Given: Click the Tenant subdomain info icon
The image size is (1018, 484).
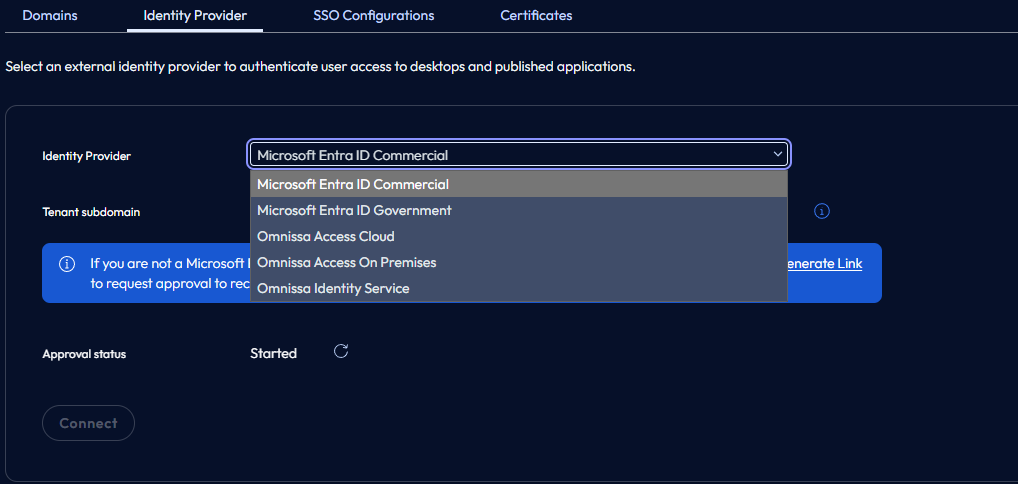Looking at the screenshot, I should pos(822,211).
